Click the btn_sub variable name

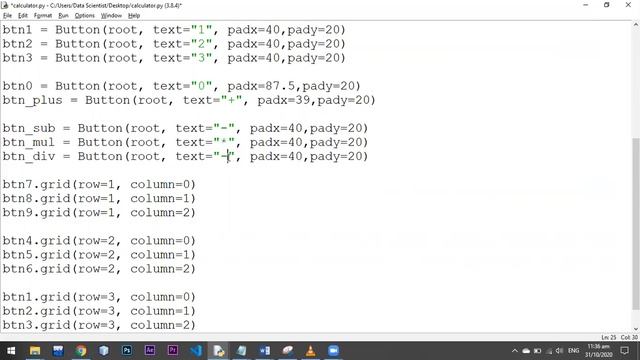(29, 129)
